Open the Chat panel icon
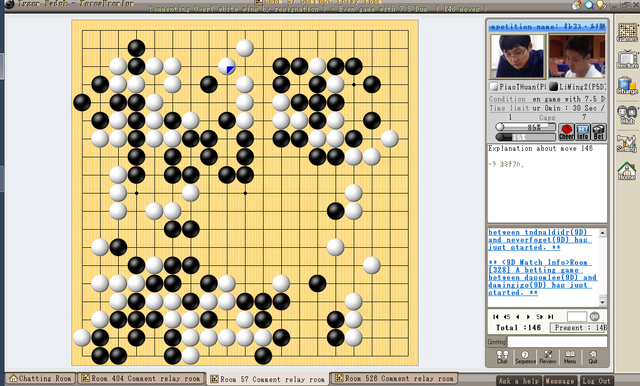This screenshot has width=640, height=386. tap(502, 357)
